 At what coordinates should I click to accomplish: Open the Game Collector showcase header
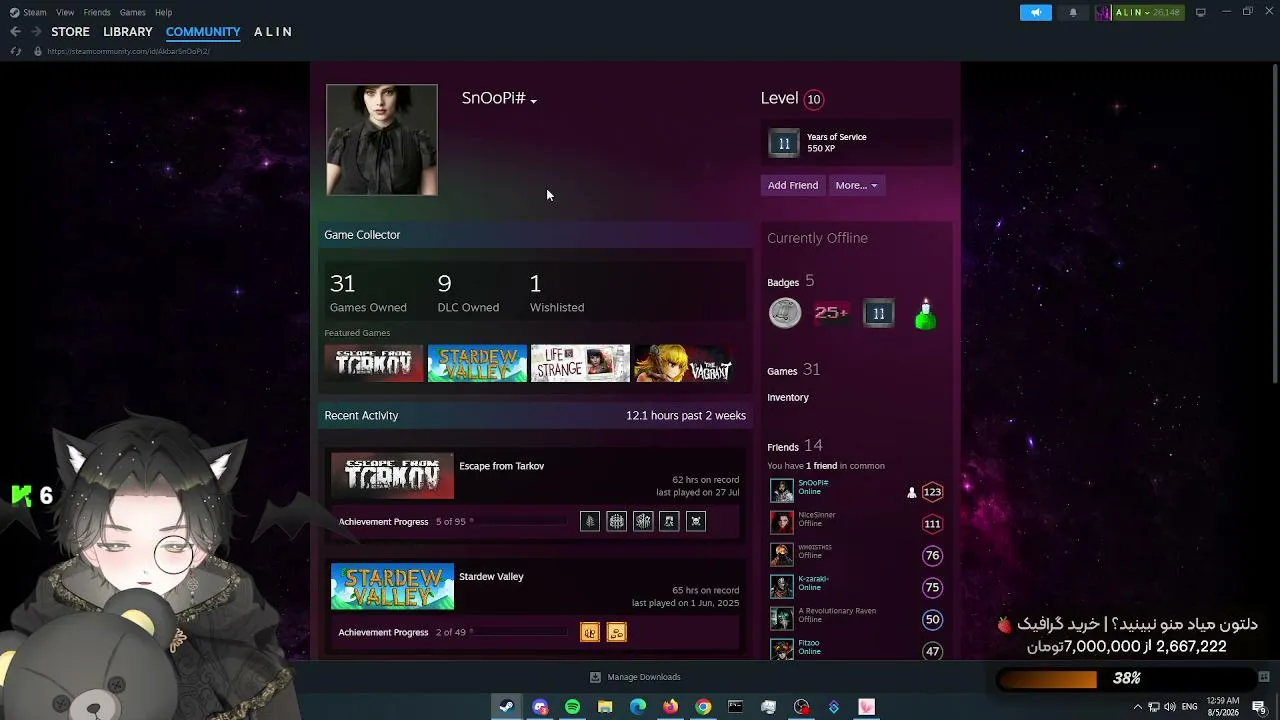(x=362, y=235)
